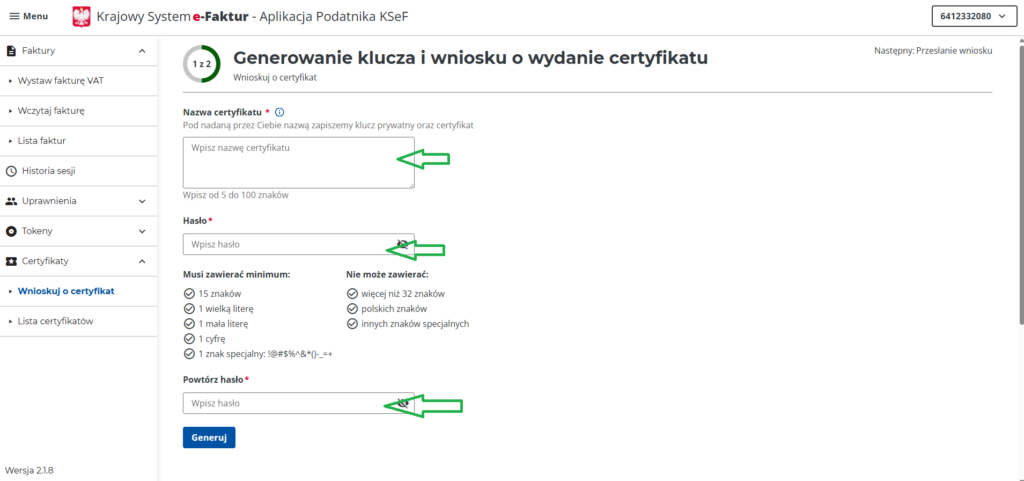Click the Uprawnienia people icon
This screenshot has width=1024, height=481.
(12, 201)
